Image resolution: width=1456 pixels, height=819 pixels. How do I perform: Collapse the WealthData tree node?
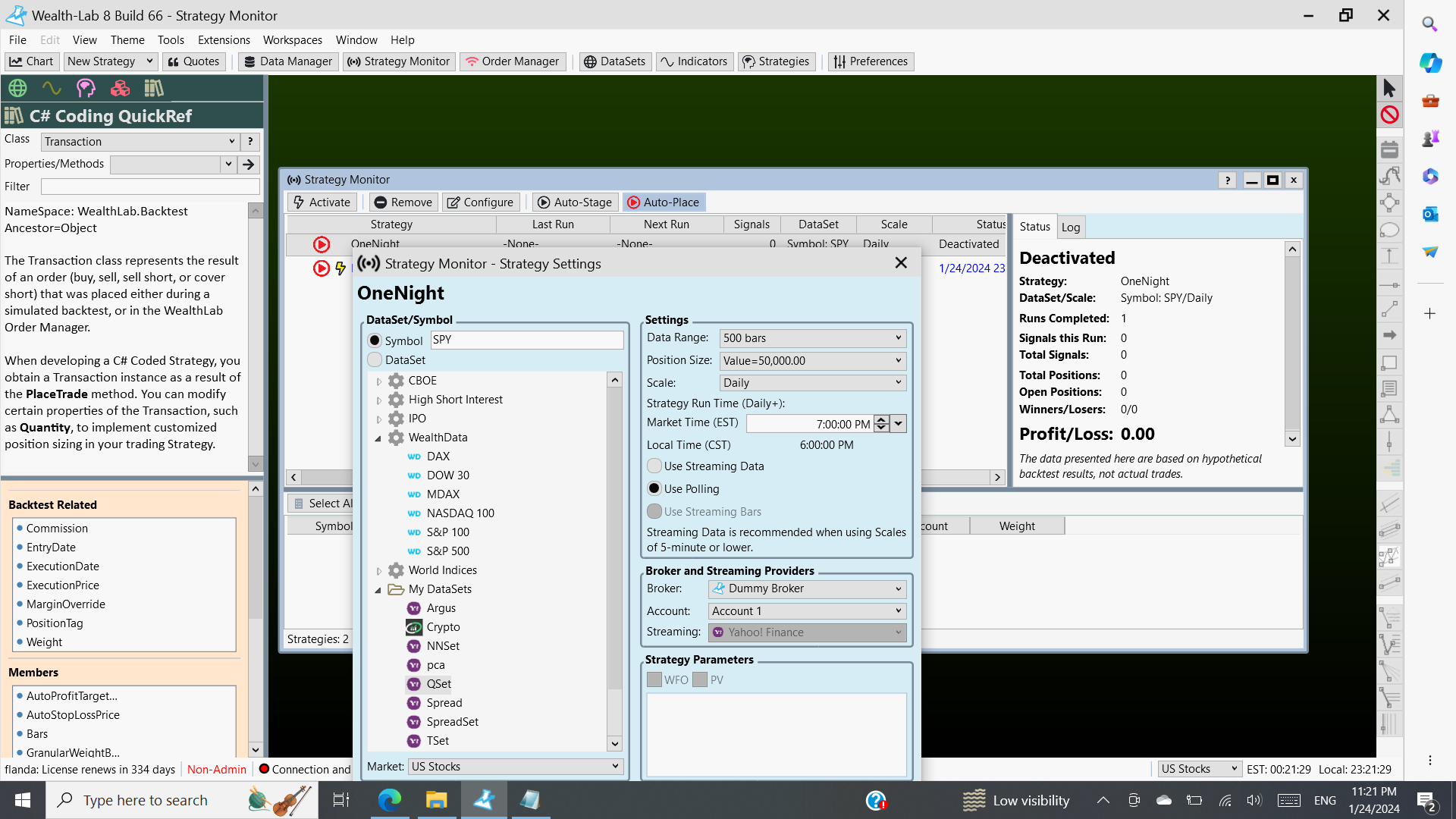pos(379,438)
